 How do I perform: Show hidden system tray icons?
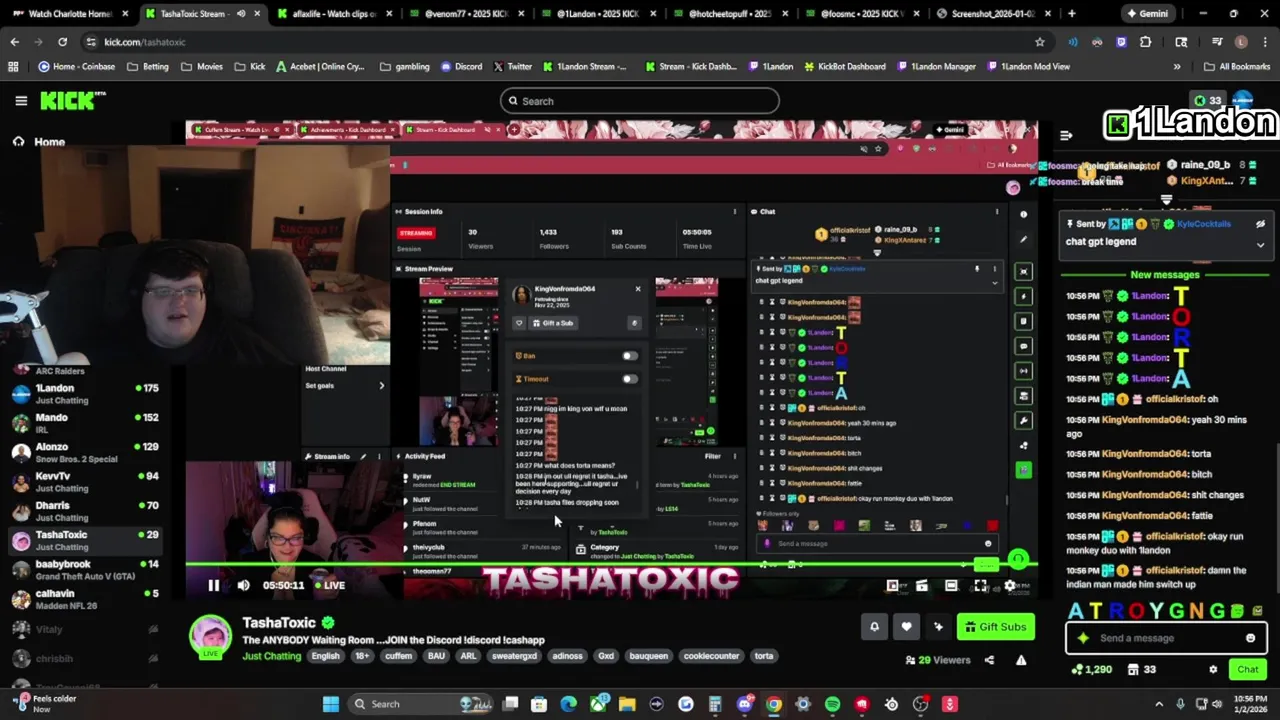(x=1159, y=704)
